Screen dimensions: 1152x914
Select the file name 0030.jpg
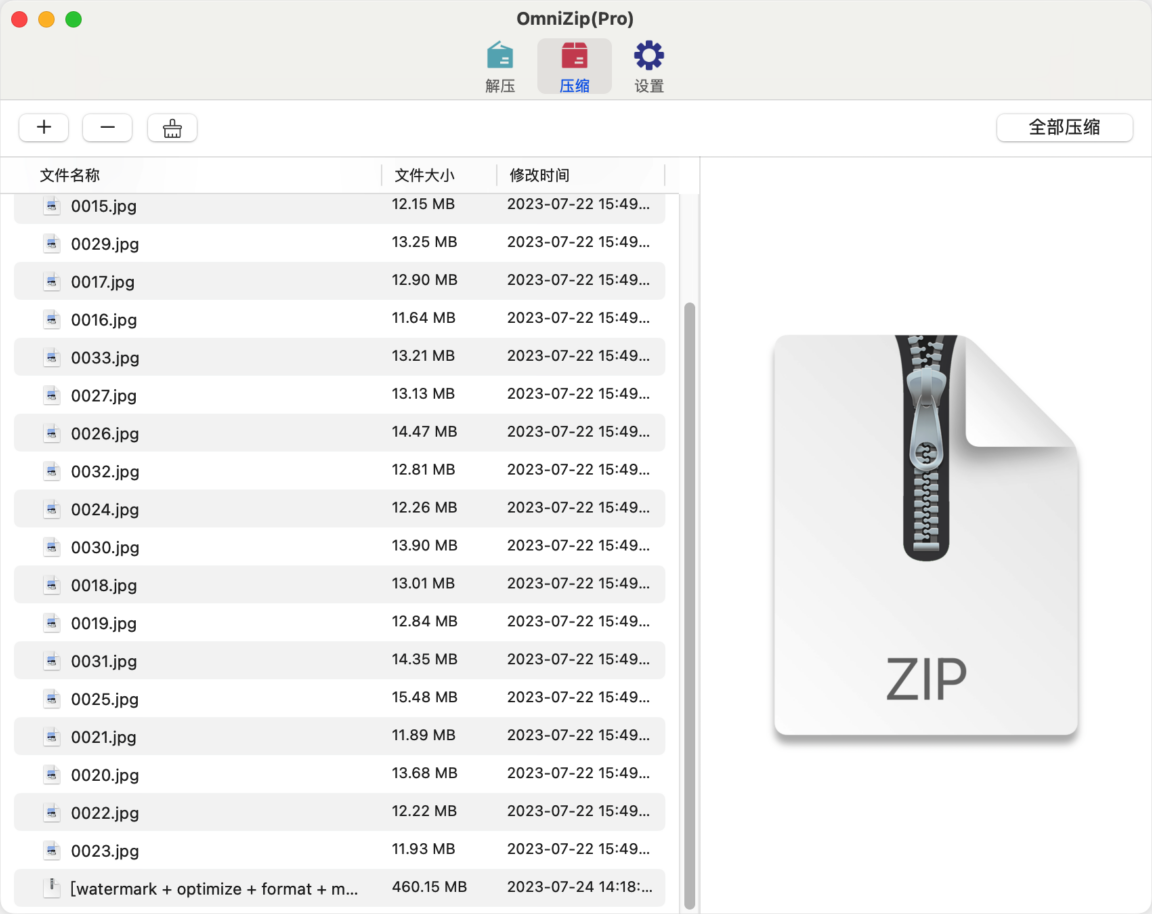click(x=105, y=548)
